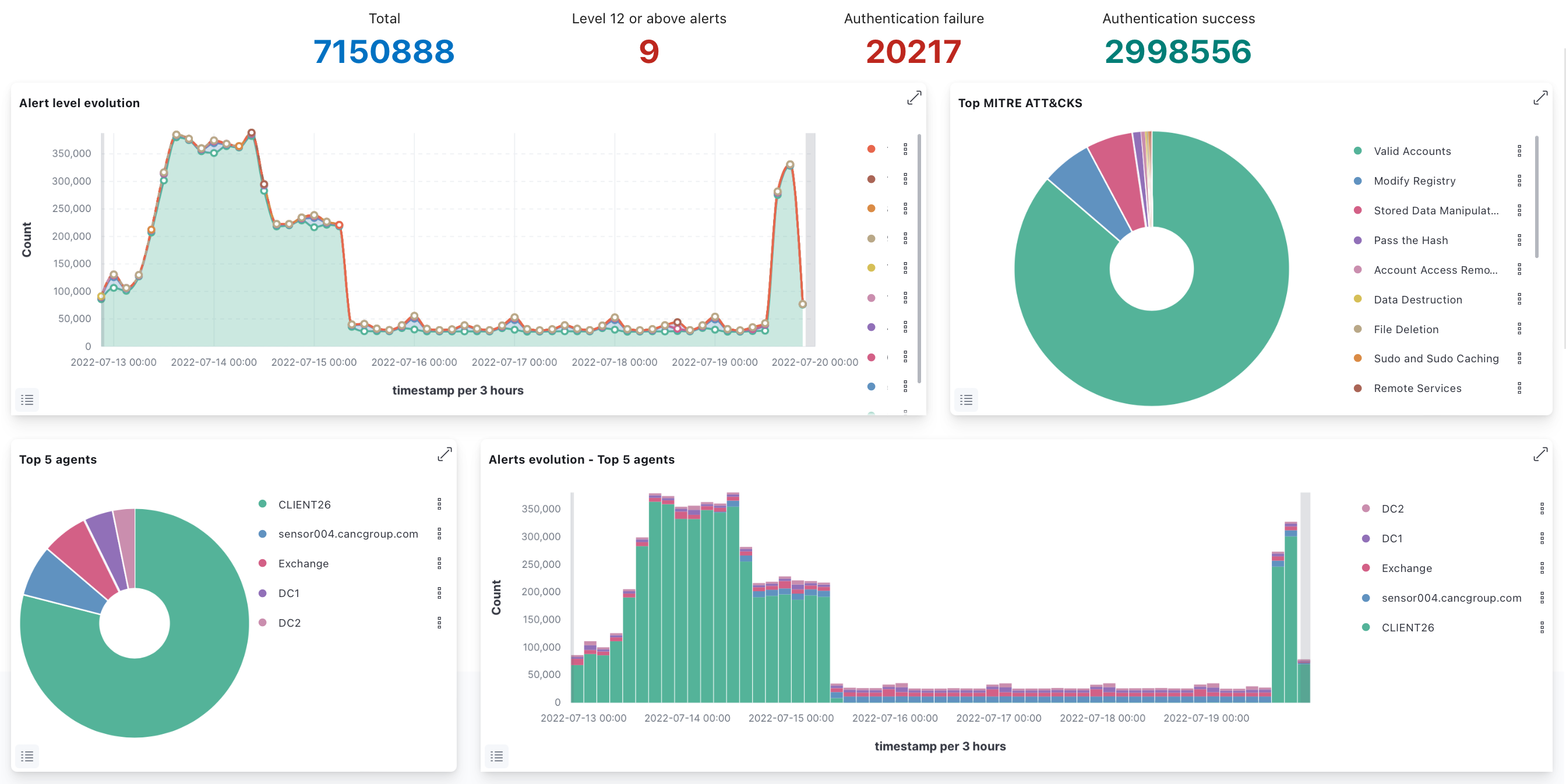The width and height of the screenshot is (1566, 784).
Task: Open options menu for DC2 in bar chart legend
Action: click(x=1541, y=508)
